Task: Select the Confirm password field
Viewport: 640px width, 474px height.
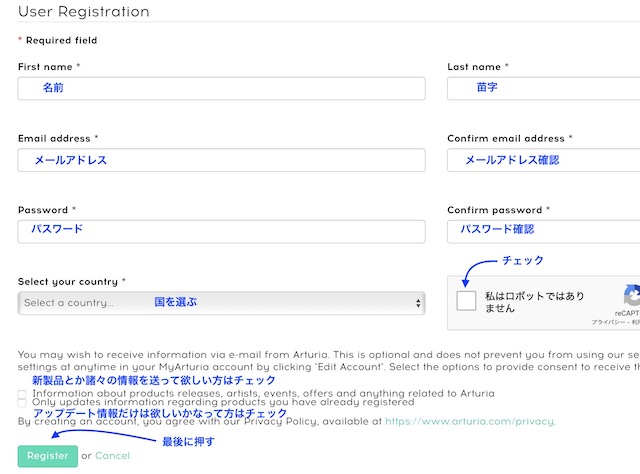Action: tap(545, 231)
